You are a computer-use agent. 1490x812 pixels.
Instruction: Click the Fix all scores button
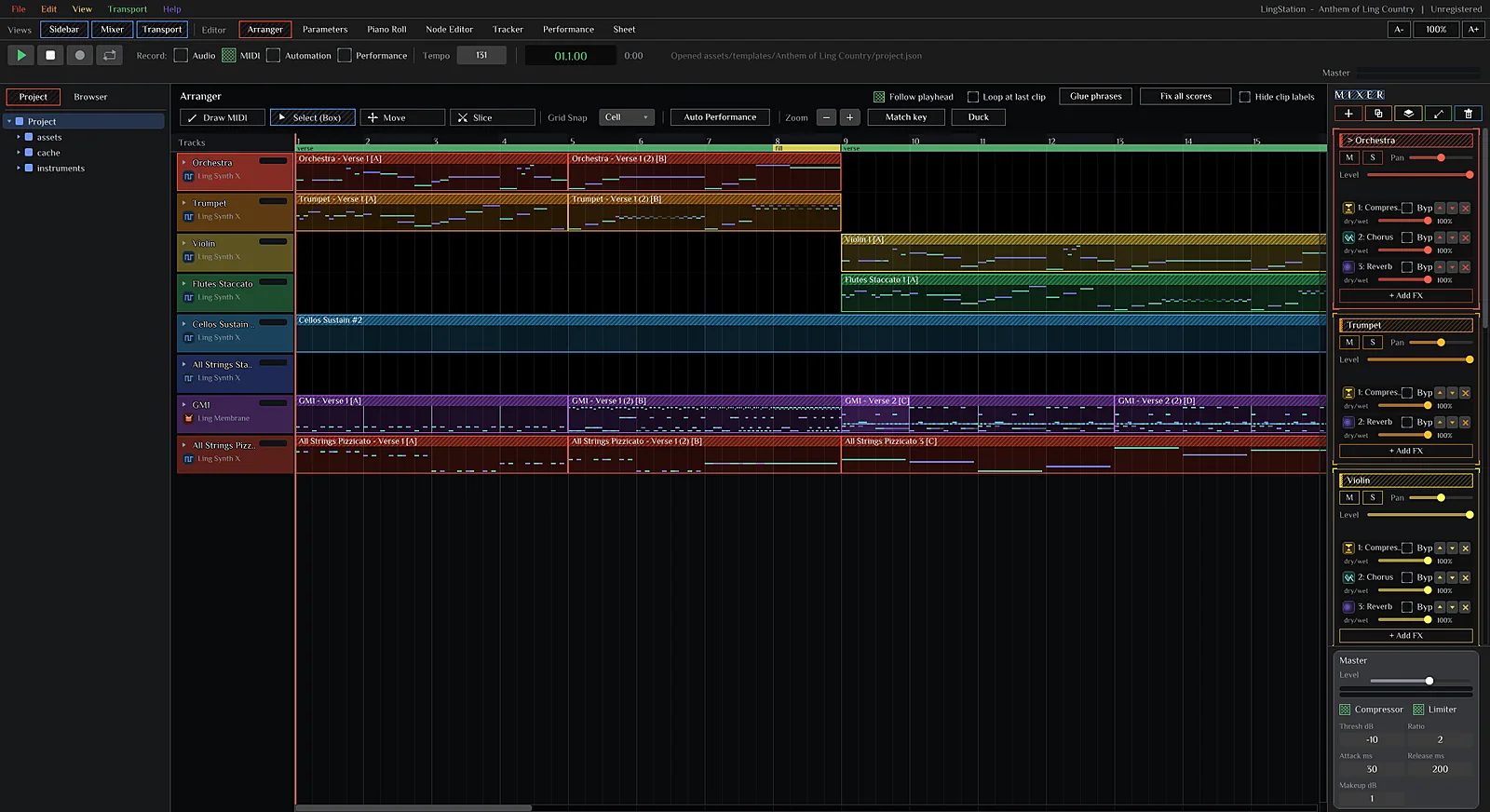tap(1185, 96)
